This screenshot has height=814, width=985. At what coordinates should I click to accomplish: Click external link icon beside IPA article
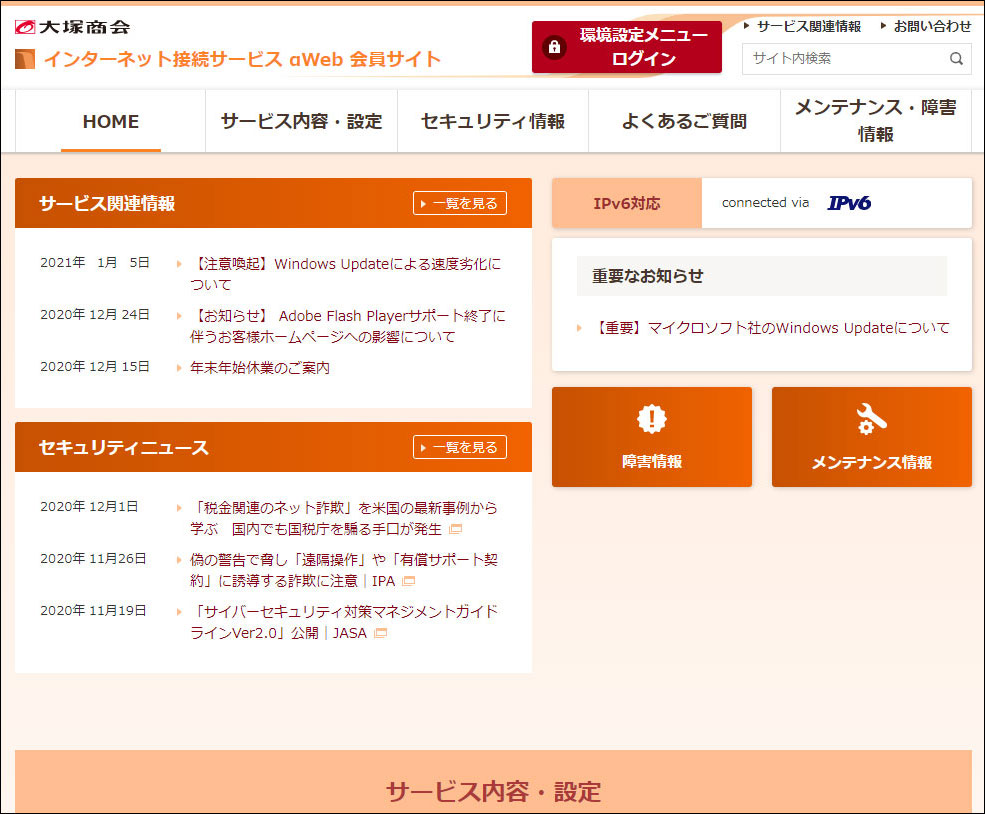408,581
